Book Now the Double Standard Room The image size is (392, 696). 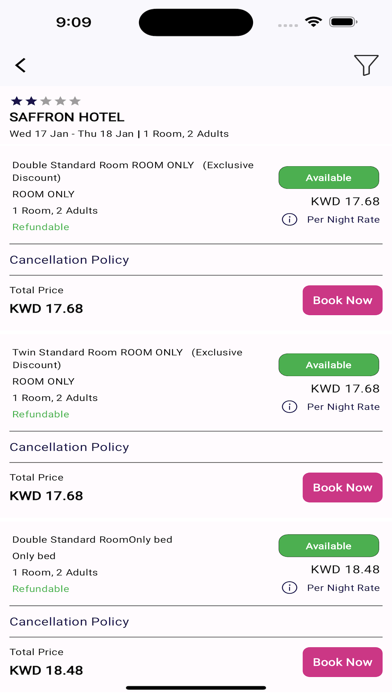pos(342,300)
